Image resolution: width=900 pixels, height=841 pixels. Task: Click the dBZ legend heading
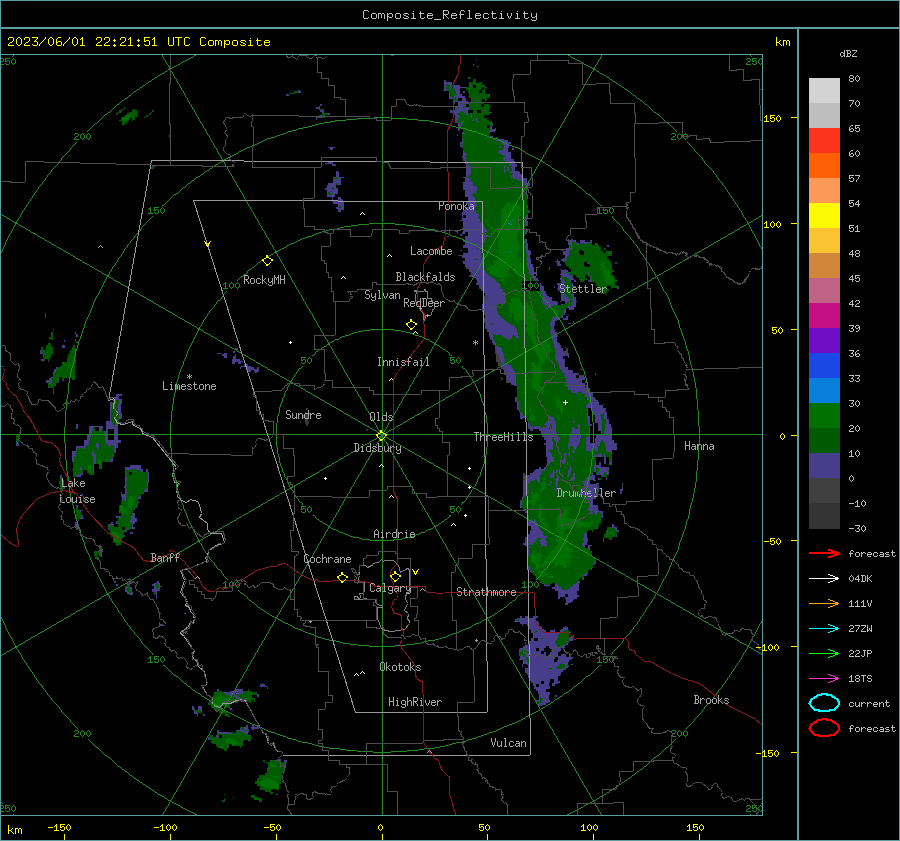point(848,53)
